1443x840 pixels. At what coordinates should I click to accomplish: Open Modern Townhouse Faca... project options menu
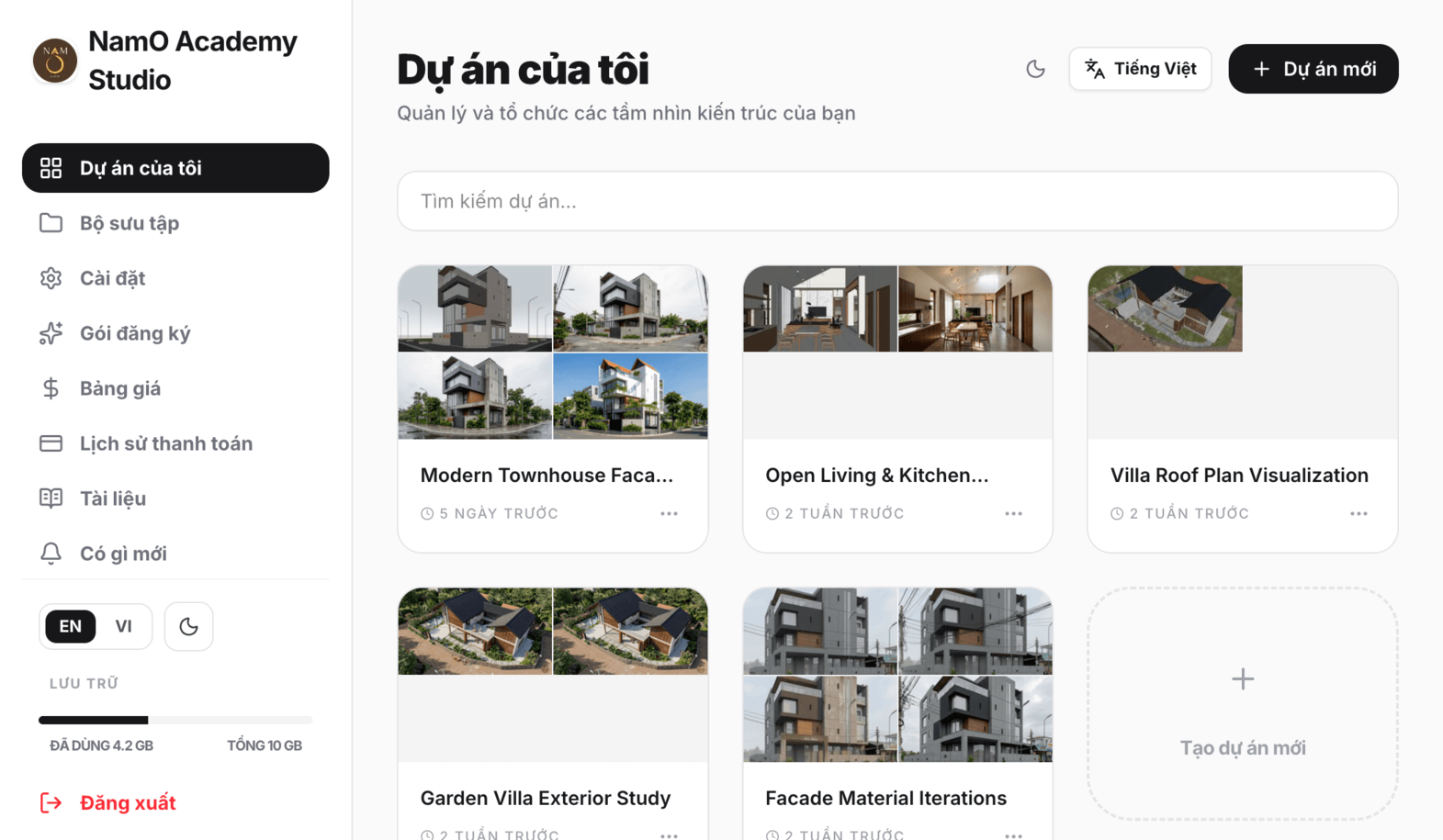[669, 514]
